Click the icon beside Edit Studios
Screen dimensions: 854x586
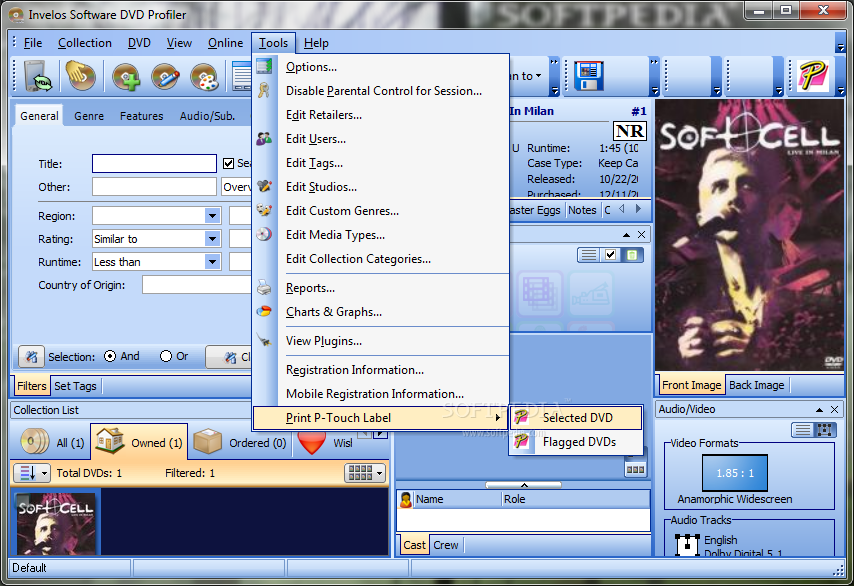[264, 186]
